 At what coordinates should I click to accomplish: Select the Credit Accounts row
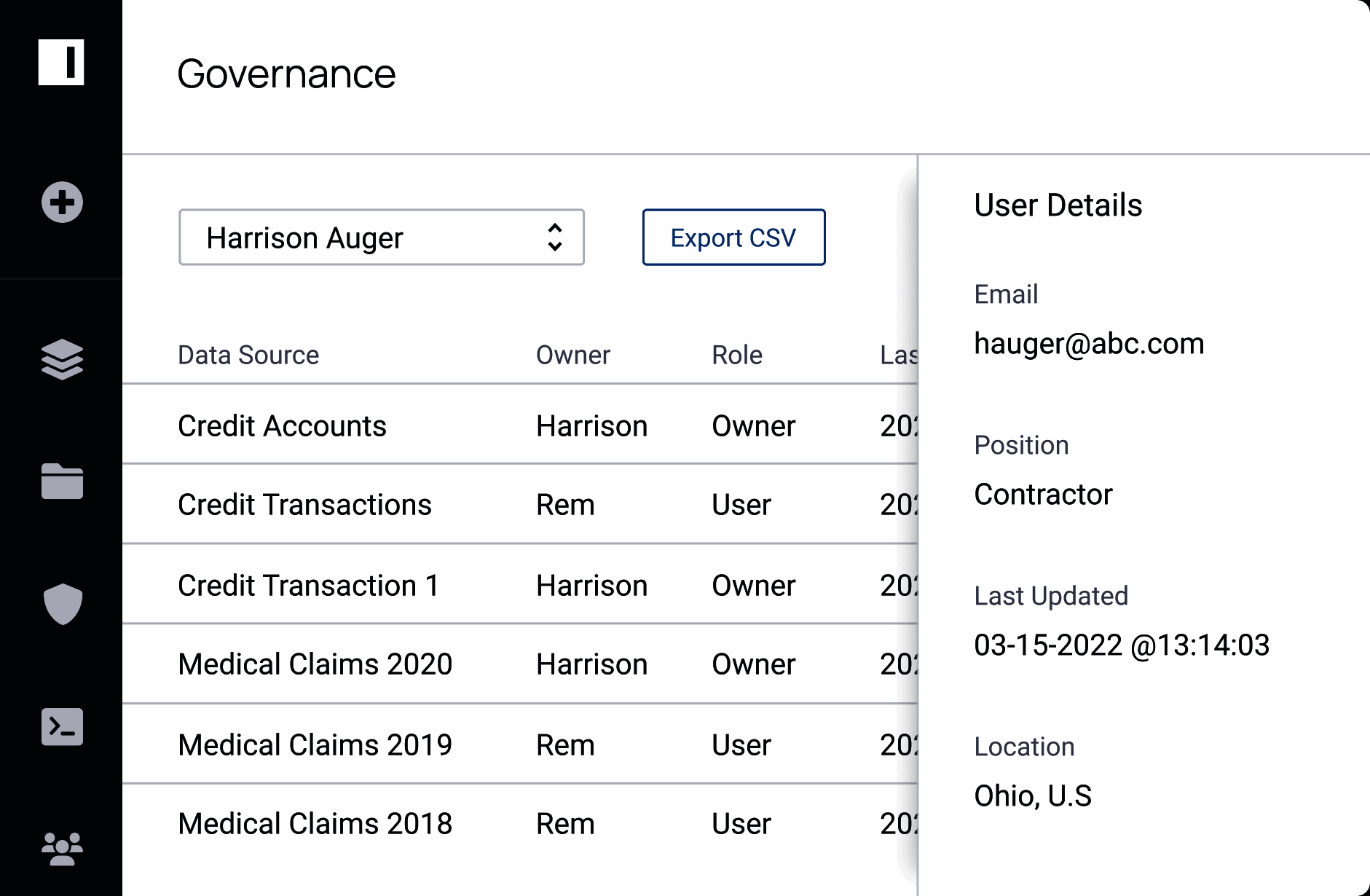(282, 425)
